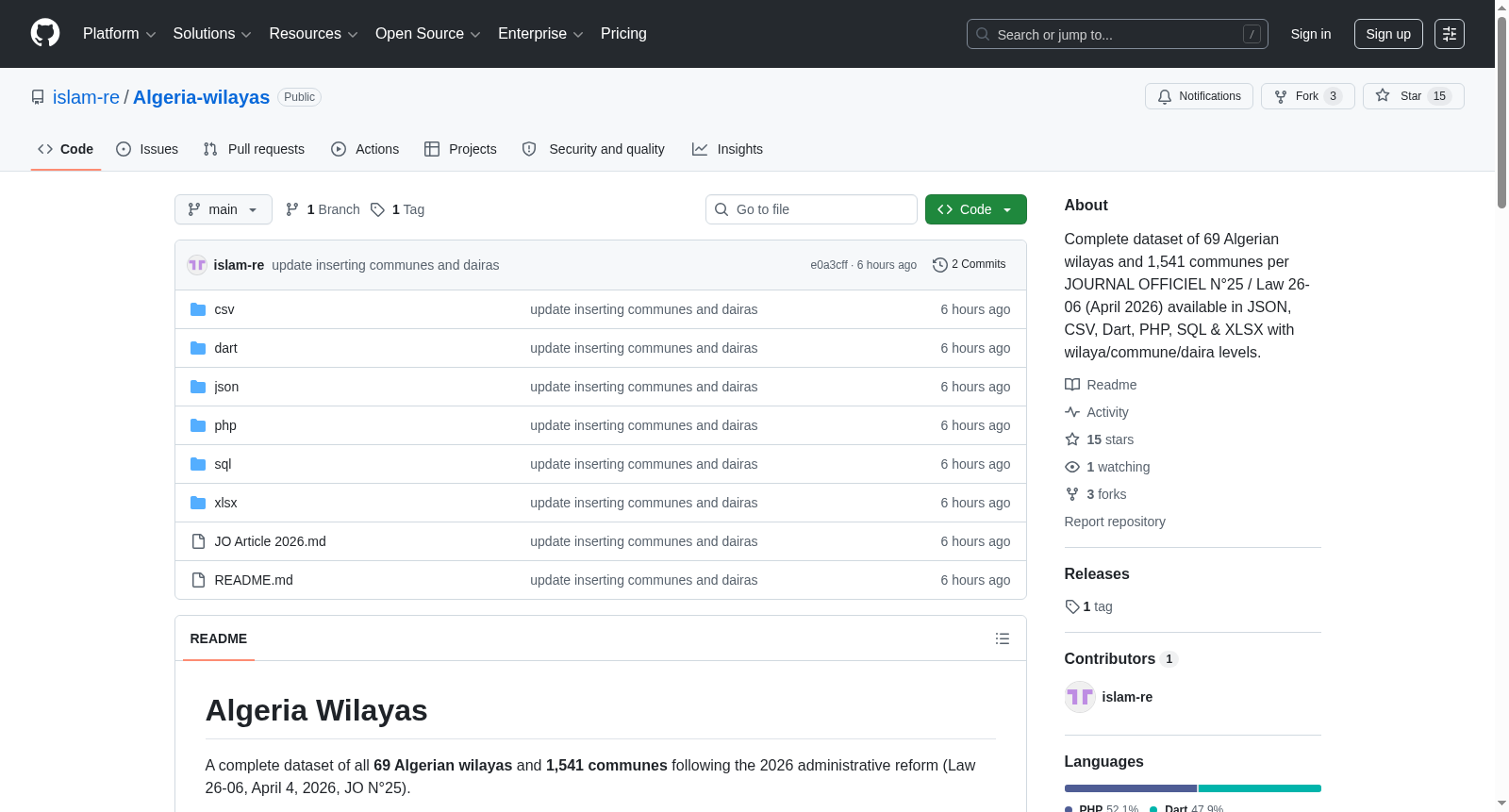
Task: Open the islam-re owner link
Action: pos(86,97)
